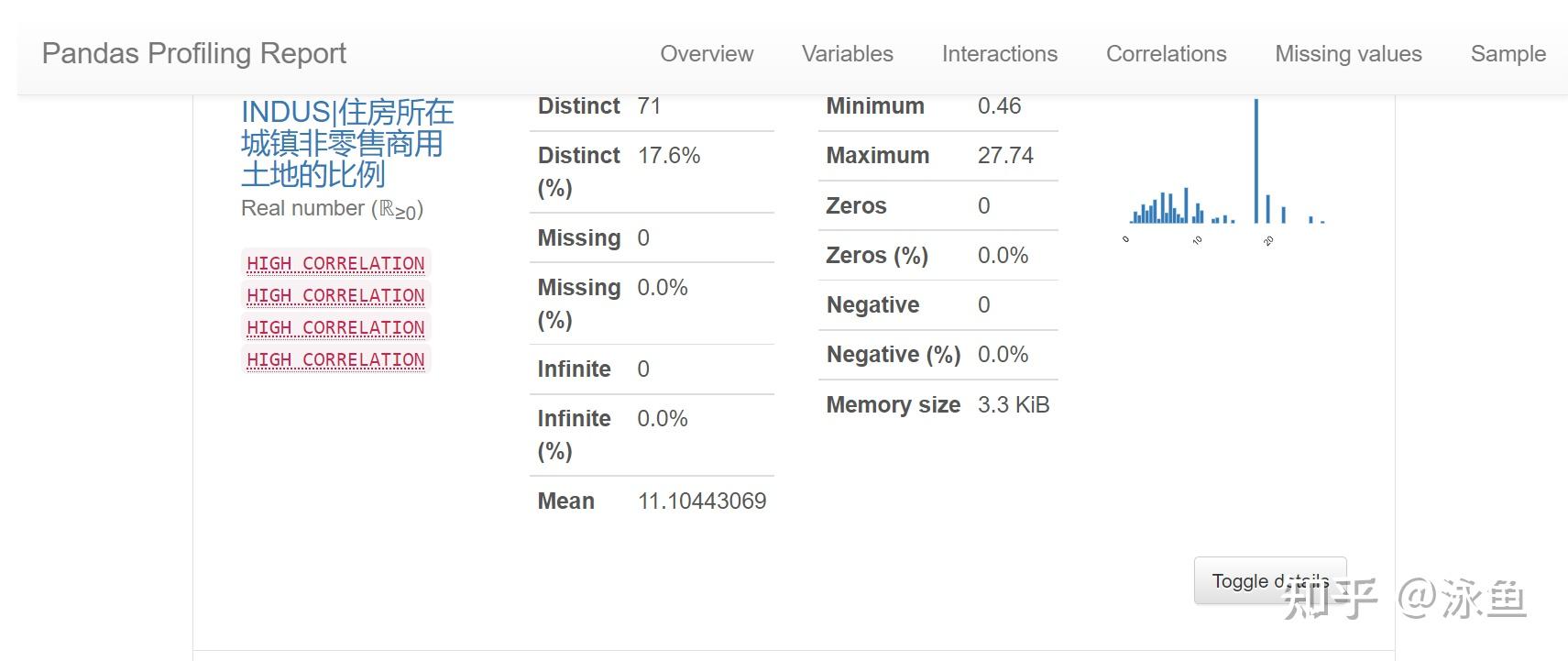1568x661 pixels.
Task: Navigate to Missing values
Action: (1348, 54)
